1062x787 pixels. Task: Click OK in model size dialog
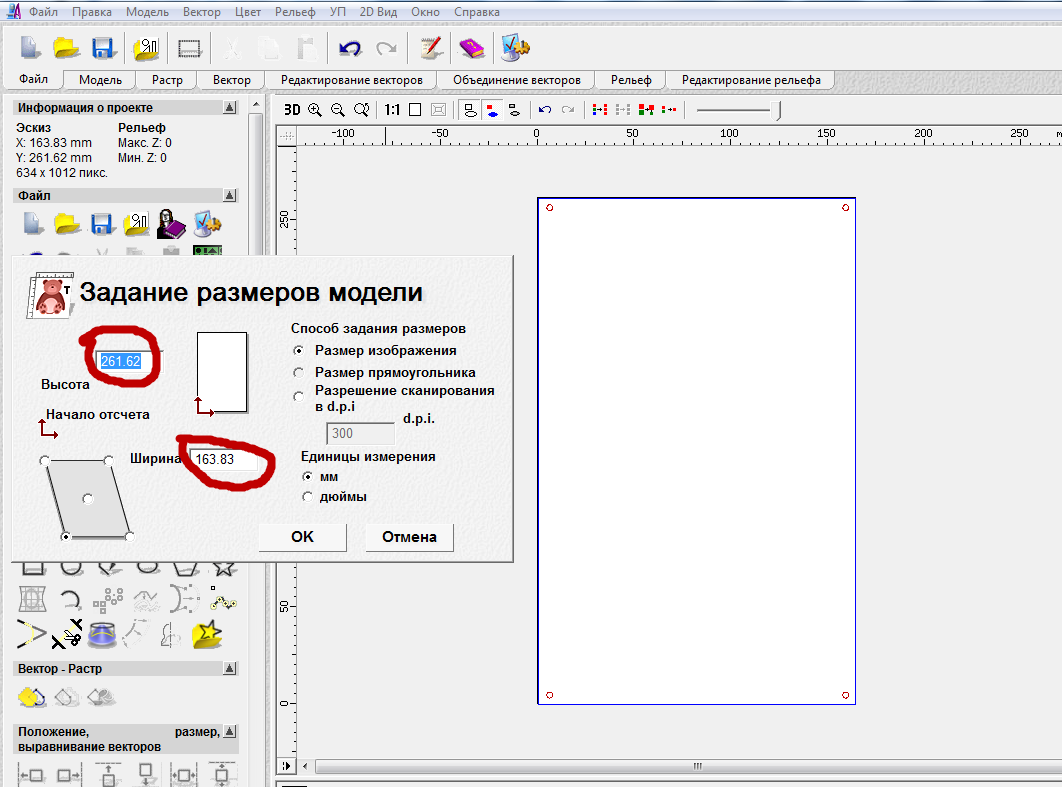click(303, 537)
